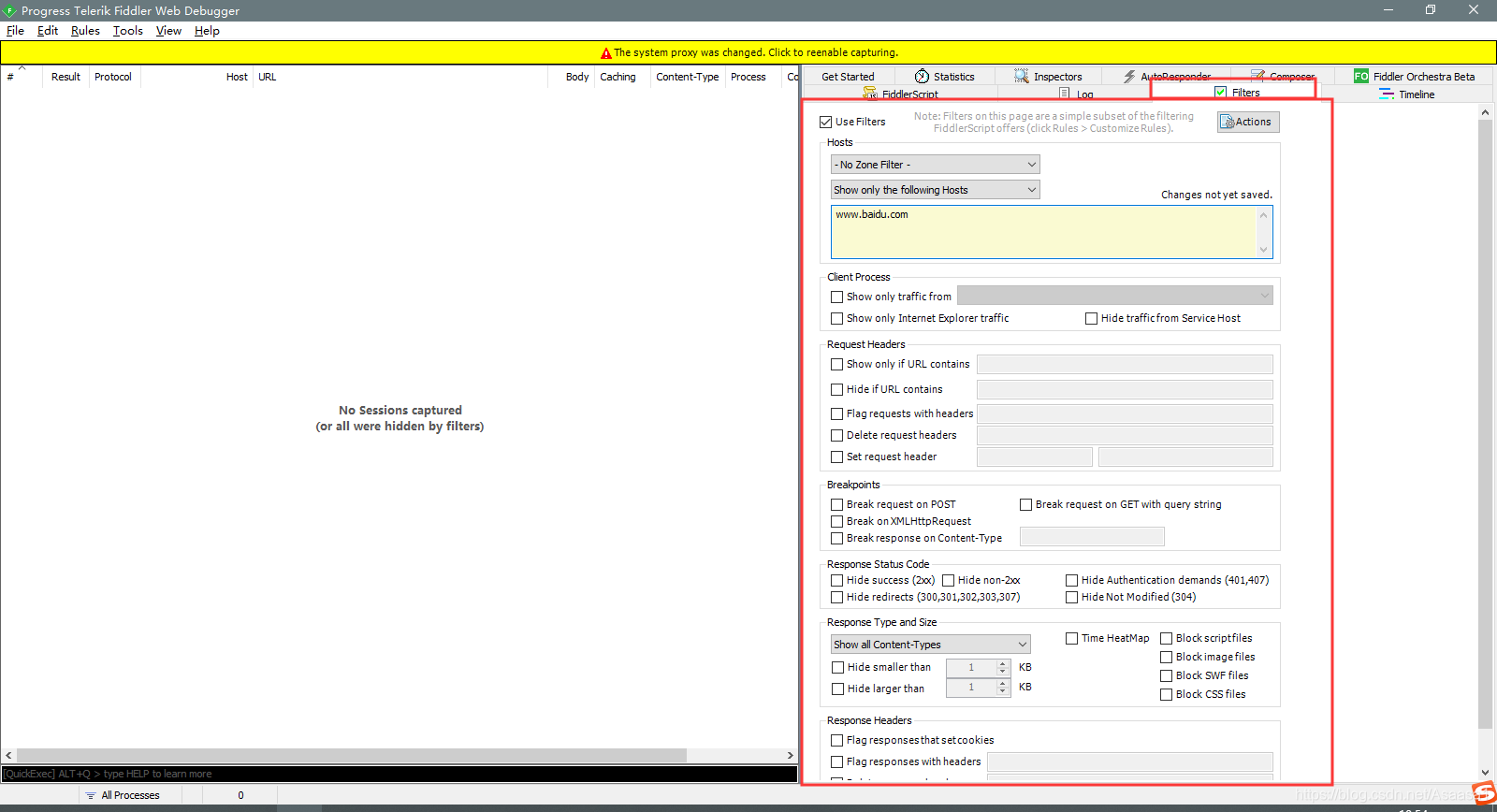1497x812 pixels.
Task: Open the Edit menu
Action: [x=48, y=31]
